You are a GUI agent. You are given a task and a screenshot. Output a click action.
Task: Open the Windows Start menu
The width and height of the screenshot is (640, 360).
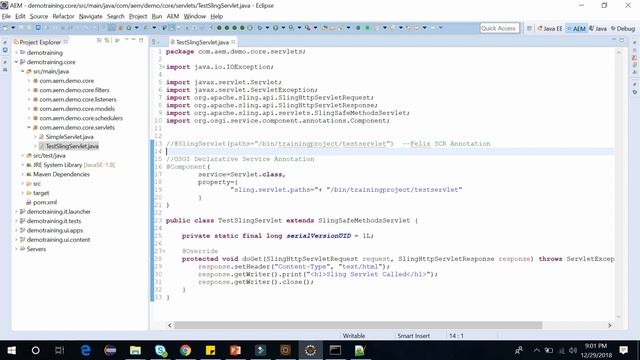12,350
